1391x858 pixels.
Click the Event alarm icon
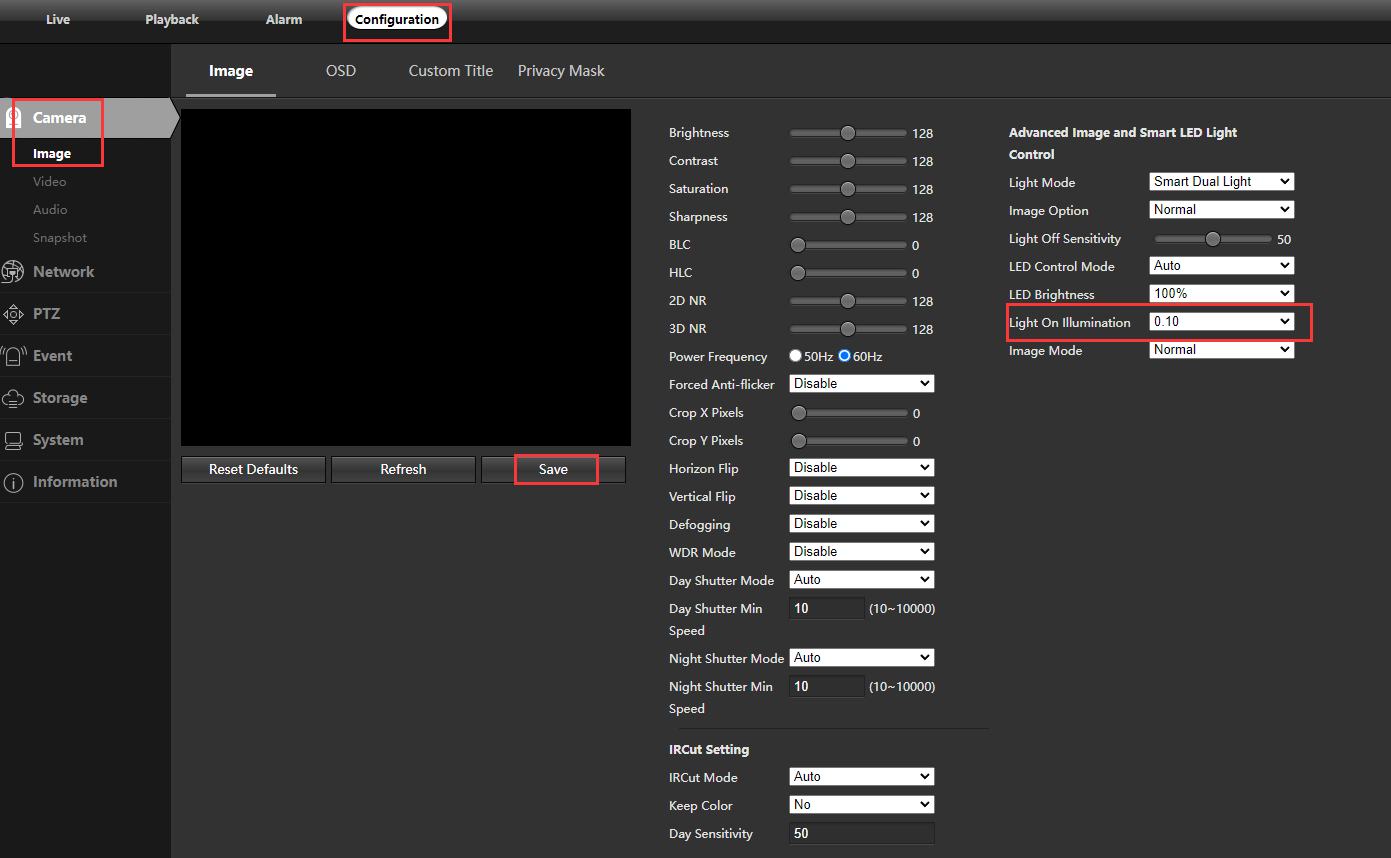pyautogui.click(x=13, y=356)
